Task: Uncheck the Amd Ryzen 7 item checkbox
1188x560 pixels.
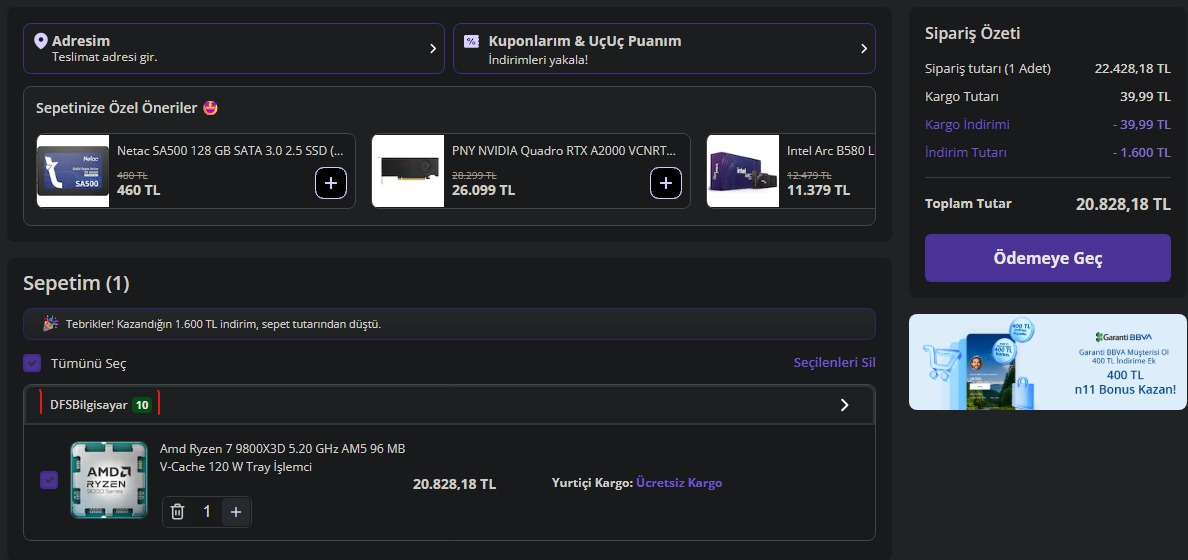Action: pyautogui.click(x=49, y=481)
